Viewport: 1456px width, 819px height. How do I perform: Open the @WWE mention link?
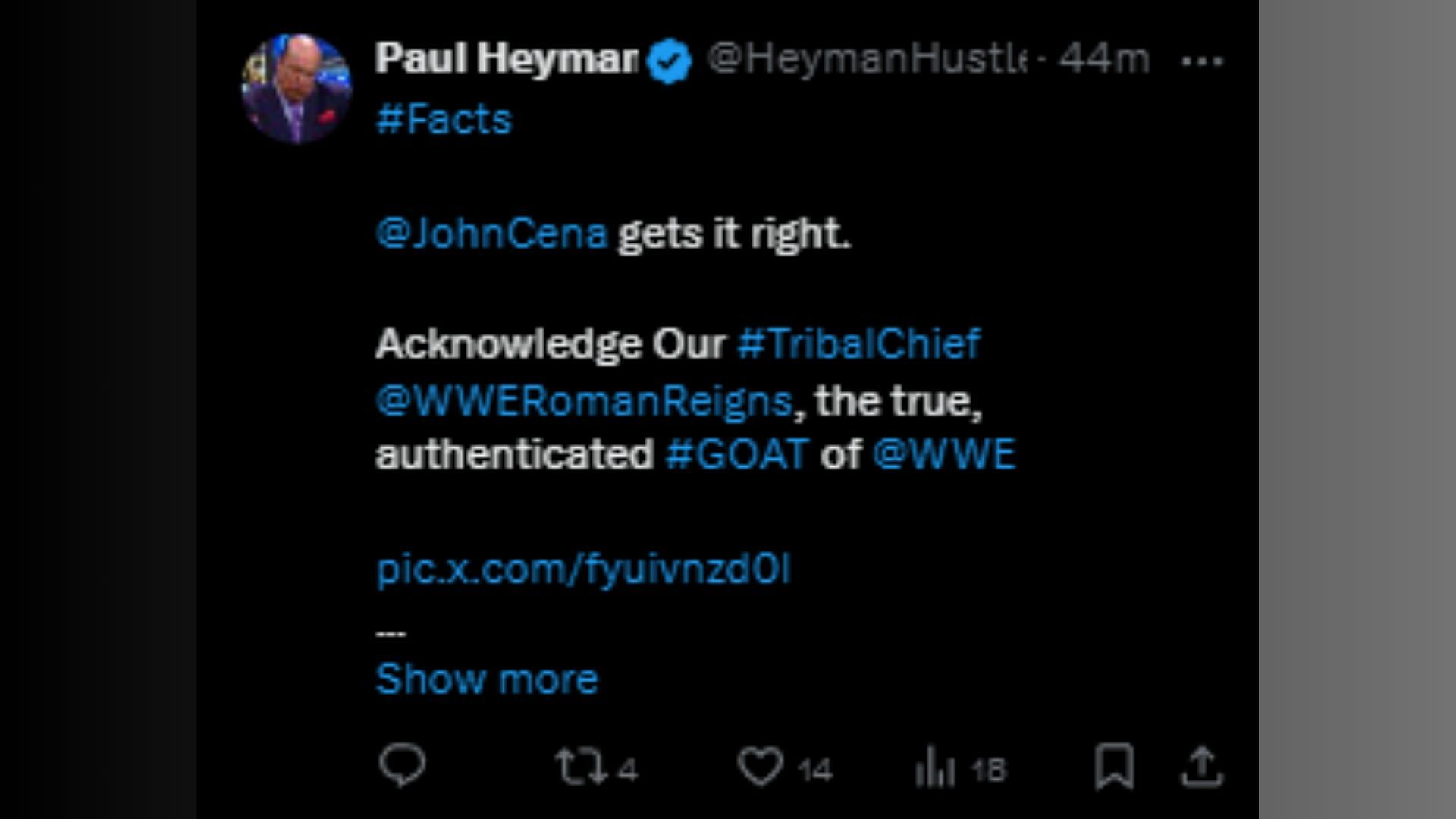coord(943,454)
